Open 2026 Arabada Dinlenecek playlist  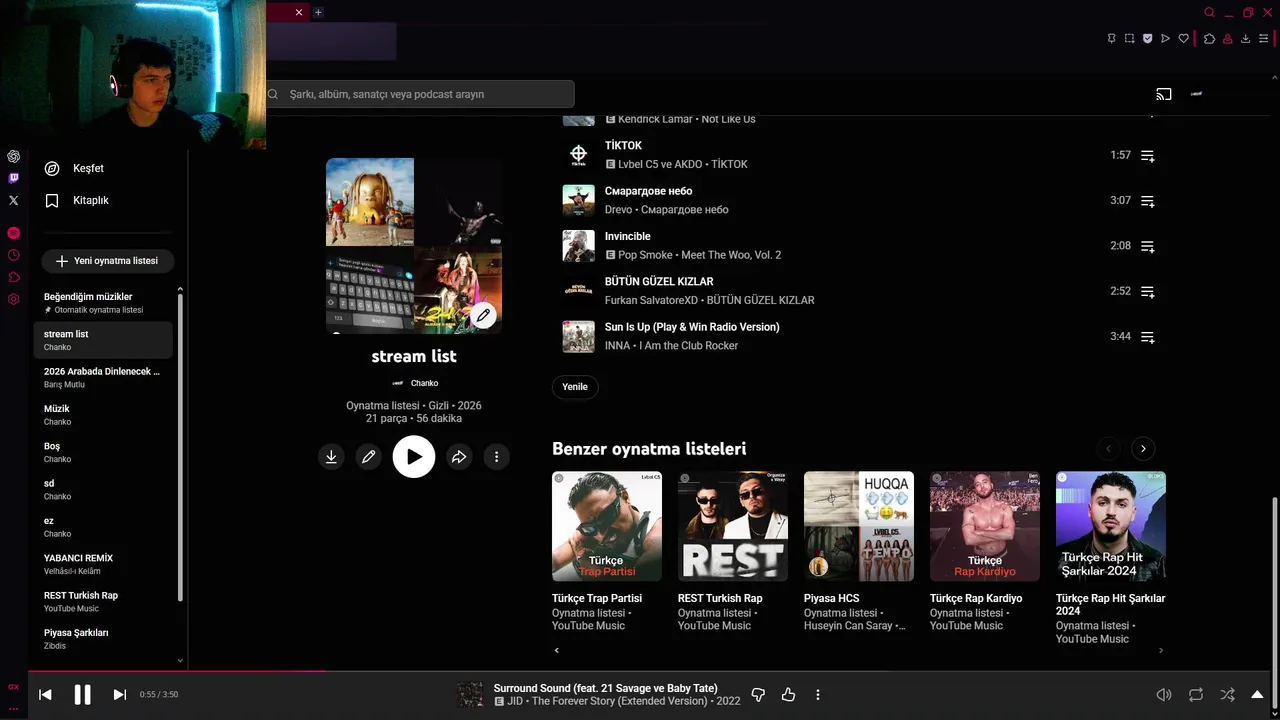[x=103, y=378]
